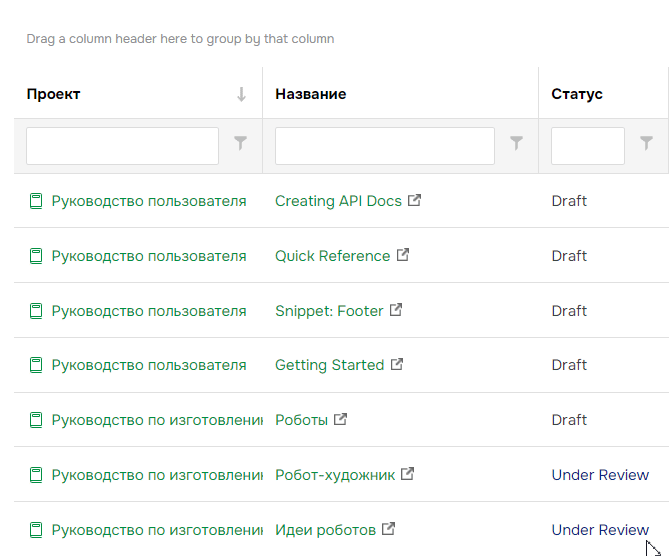Click external link icon next to Getting Started
669x556 pixels.
397,365
